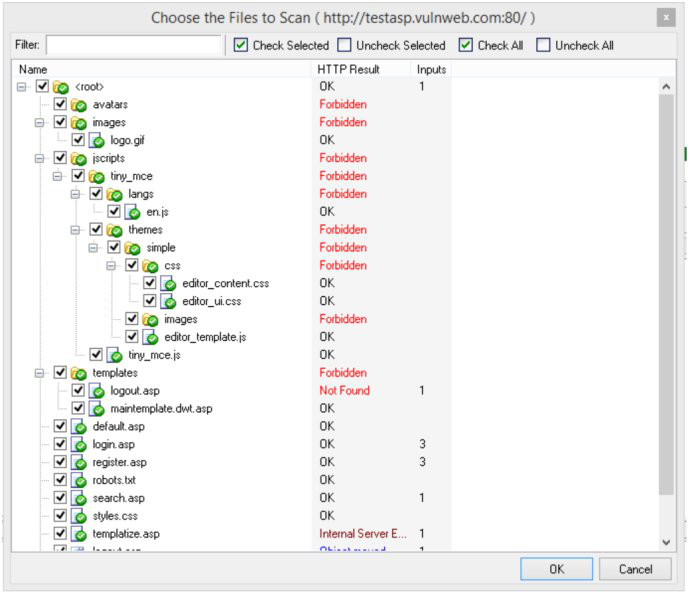Click the templatize.asp file icon
The image size is (690, 592).
[79, 535]
